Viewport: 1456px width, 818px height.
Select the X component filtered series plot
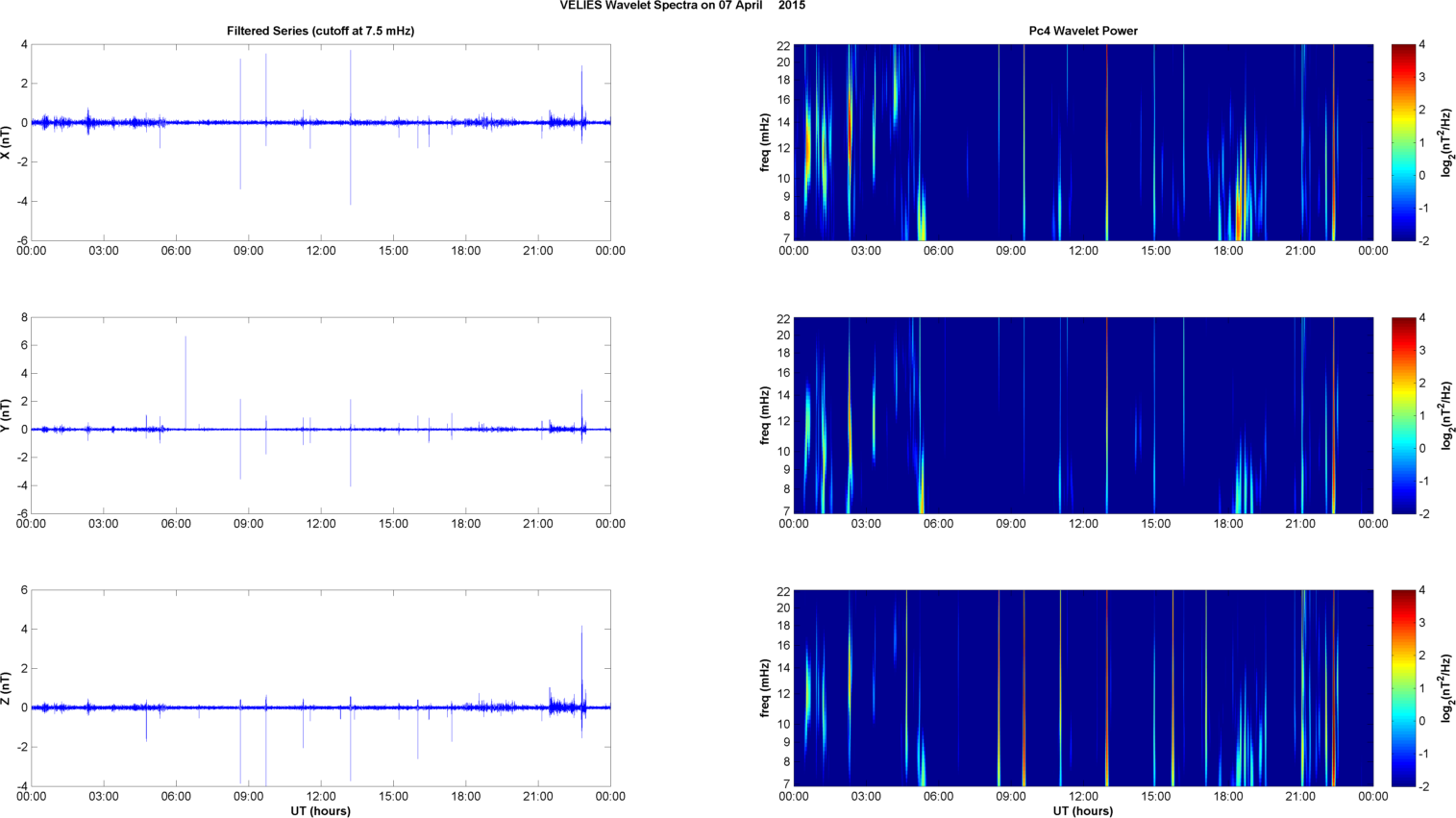(321, 142)
